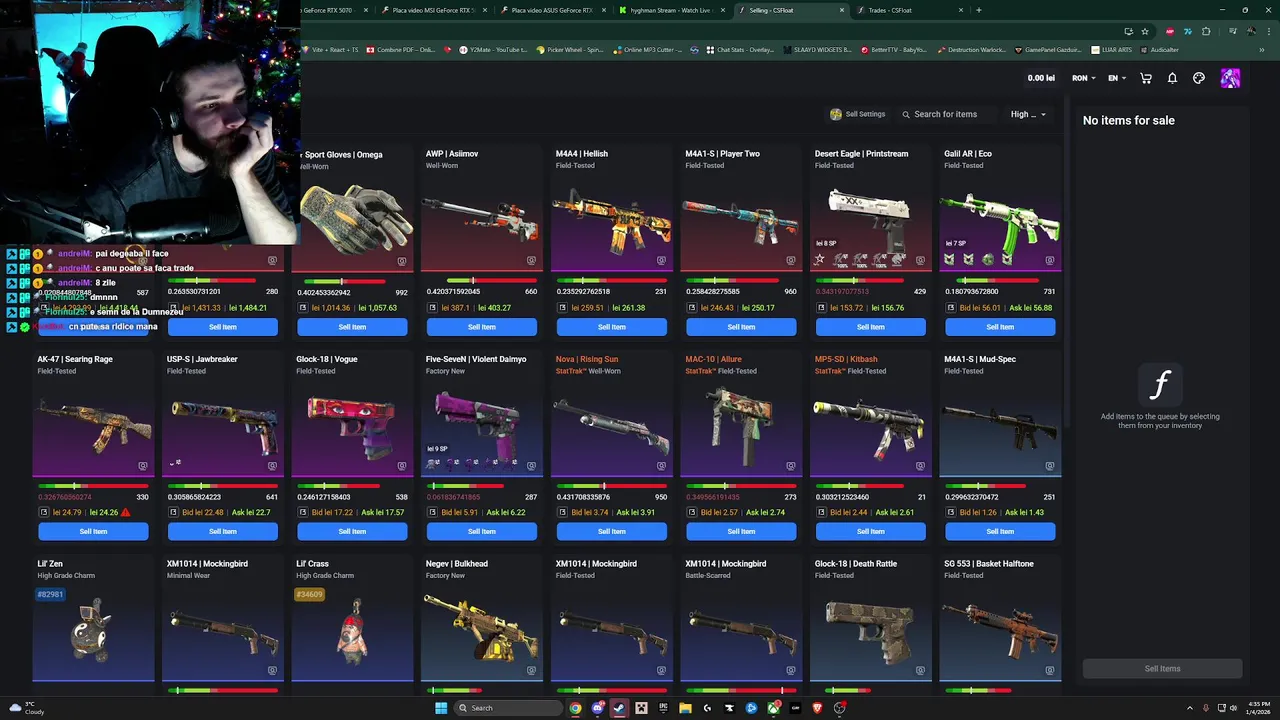1280x720 pixels.
Task: Click the price info icon for AWP Asiimov
Action: pyautogui.click(x=432, y=308)
